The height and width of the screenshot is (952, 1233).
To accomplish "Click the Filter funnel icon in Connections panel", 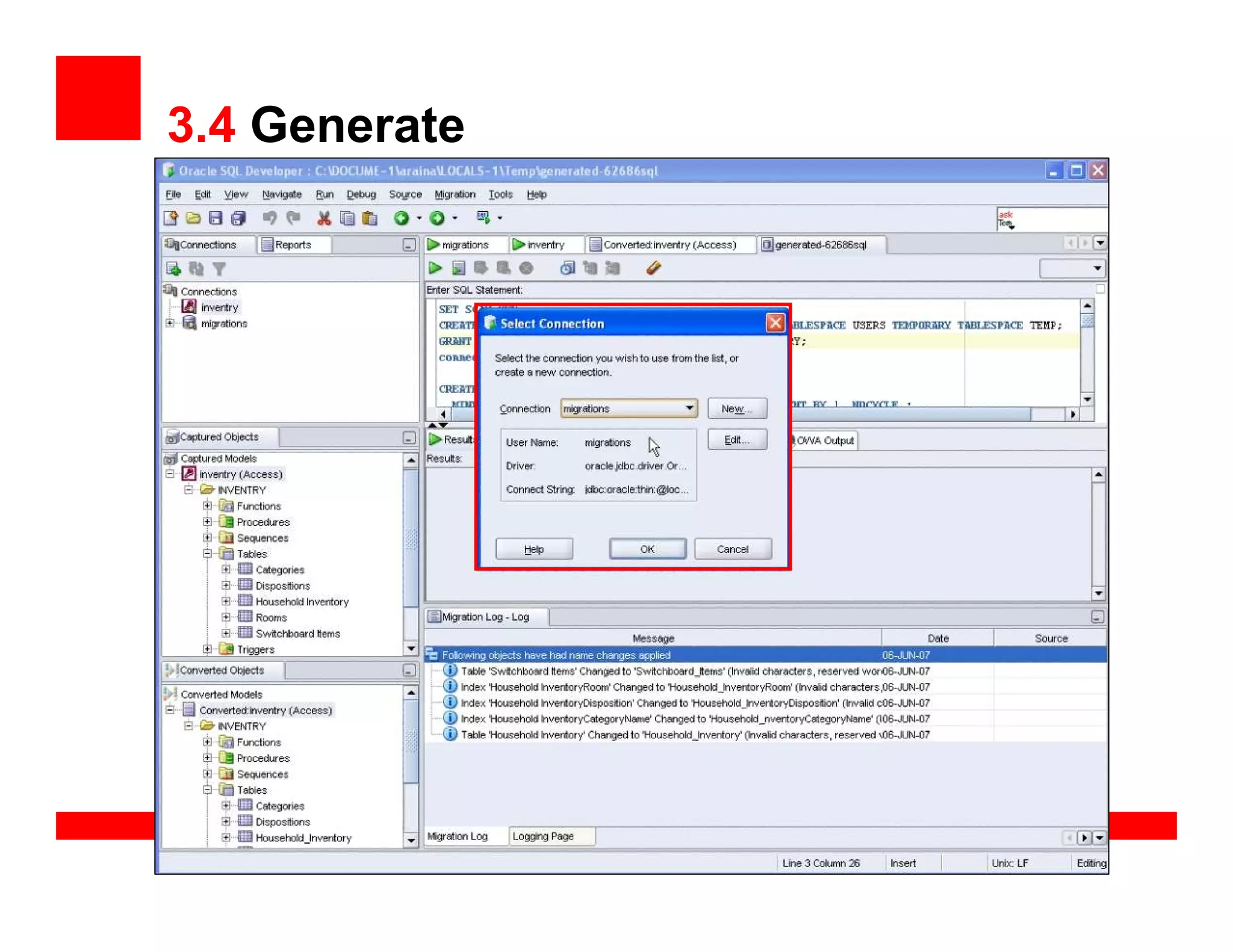I will [219, 268].
